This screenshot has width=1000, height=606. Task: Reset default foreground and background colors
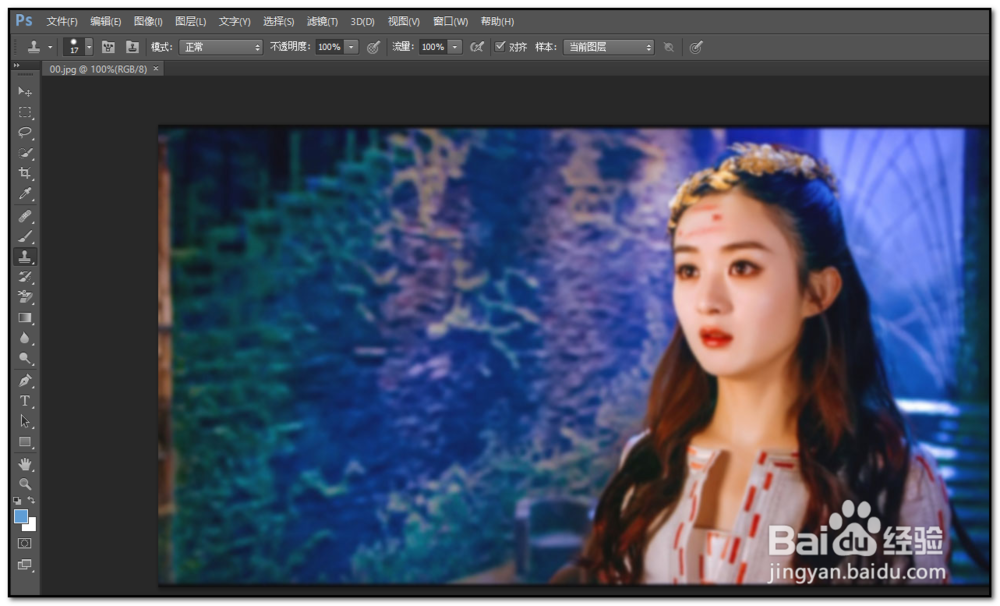click(17, 501)
